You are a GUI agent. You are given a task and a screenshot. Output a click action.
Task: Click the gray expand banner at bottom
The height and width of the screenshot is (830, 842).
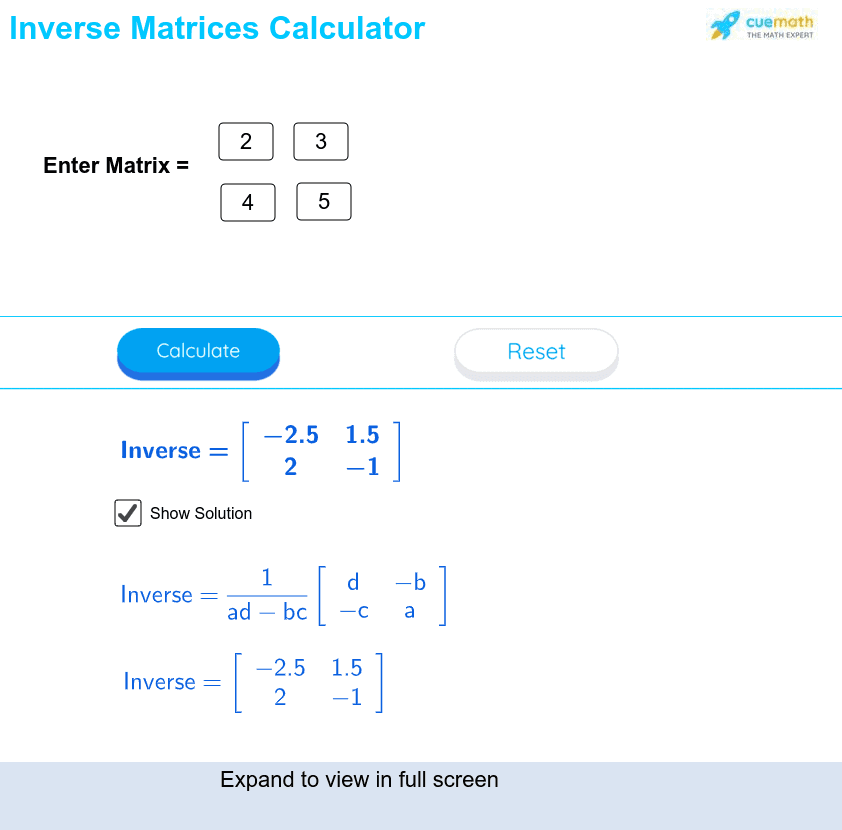click(421, 796)
